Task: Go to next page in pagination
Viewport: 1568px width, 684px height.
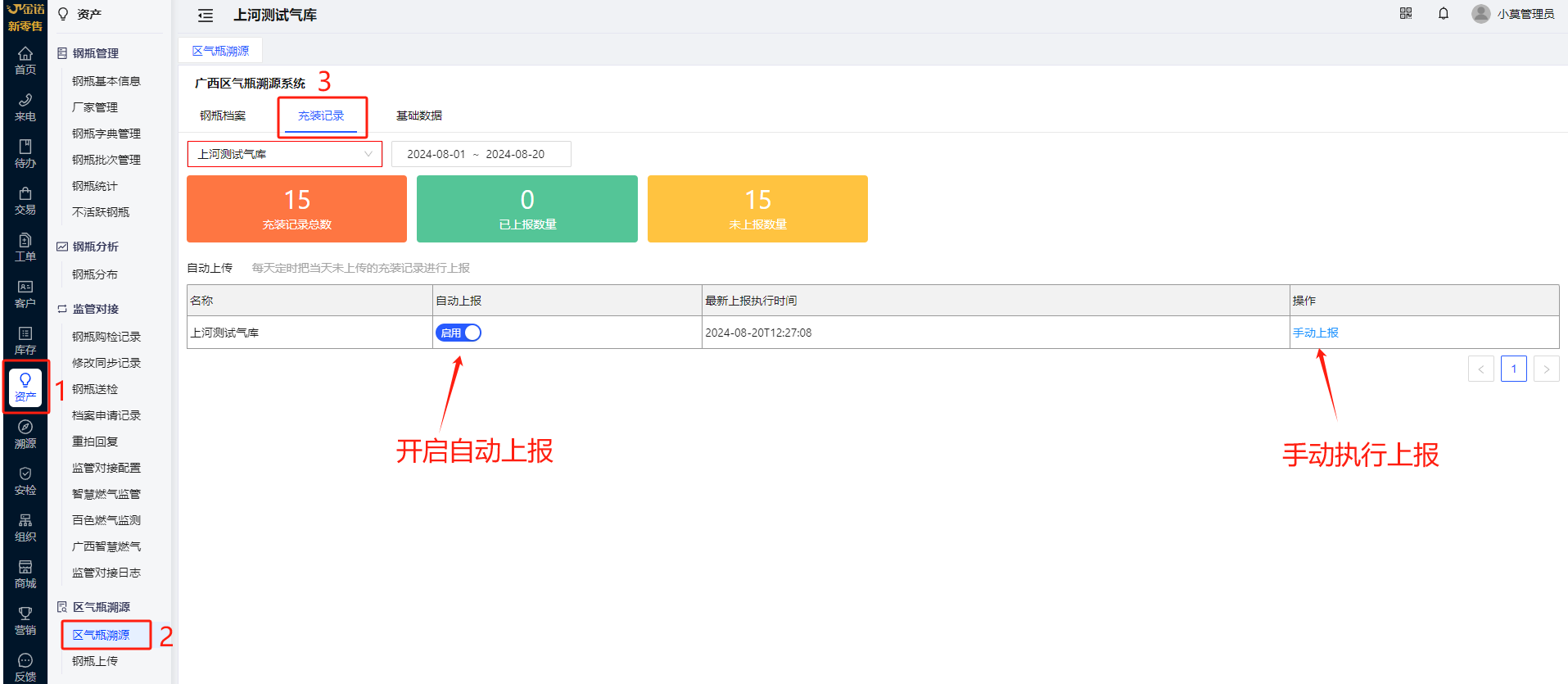Action: (x=1546, y=369)
